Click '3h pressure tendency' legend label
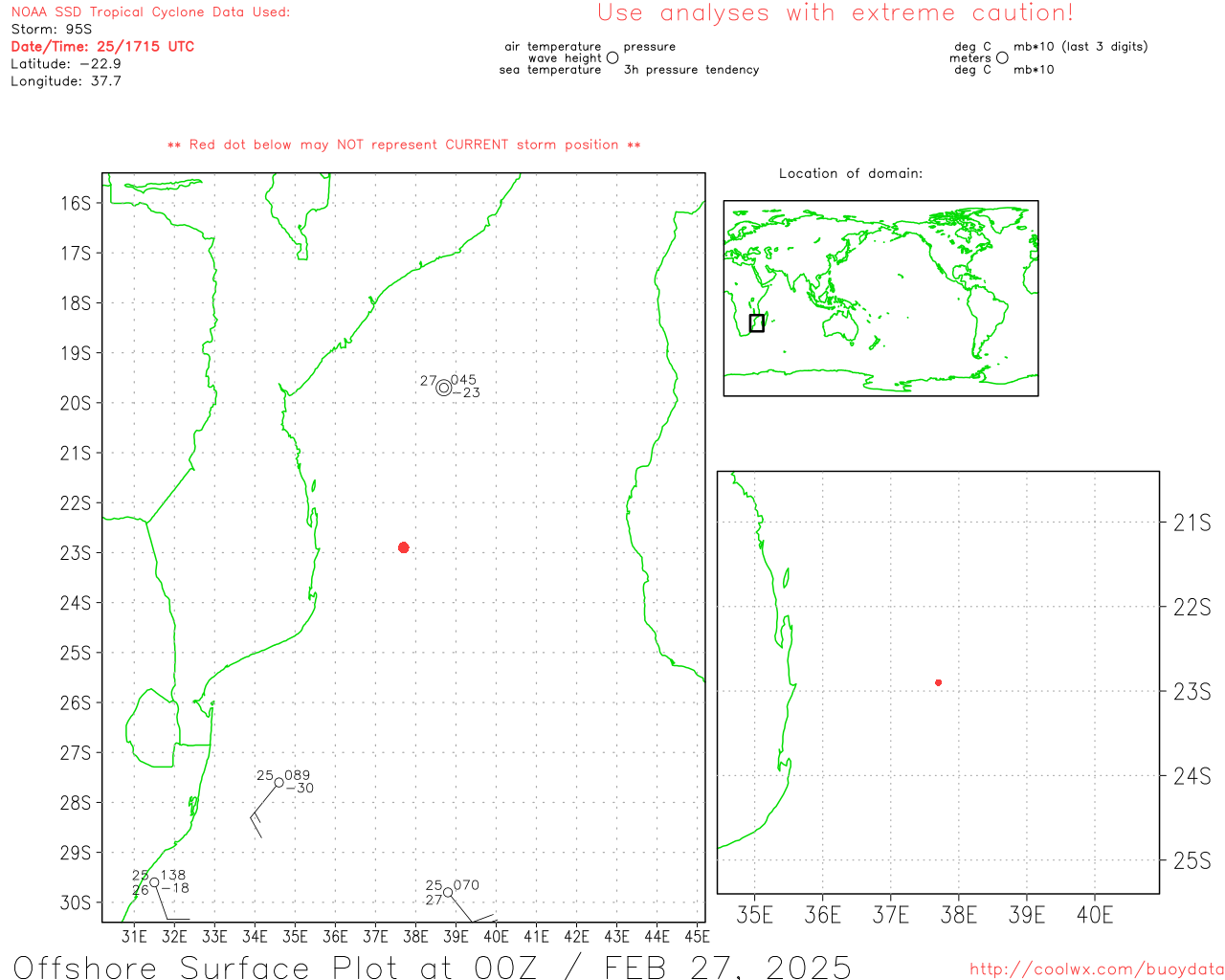 691,70
